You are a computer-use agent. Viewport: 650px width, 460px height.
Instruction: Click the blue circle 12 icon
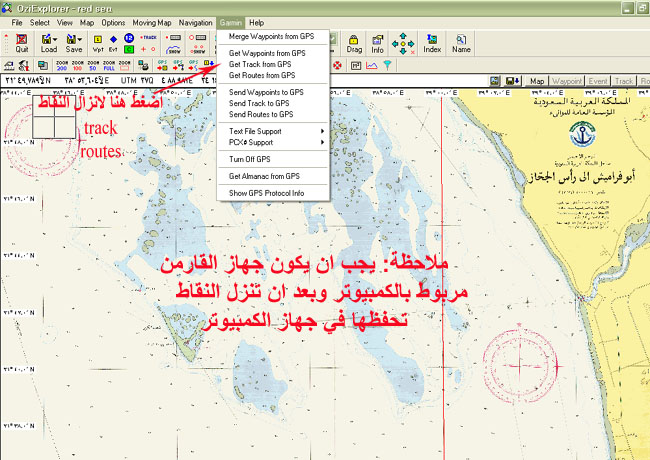click(129, 38)
